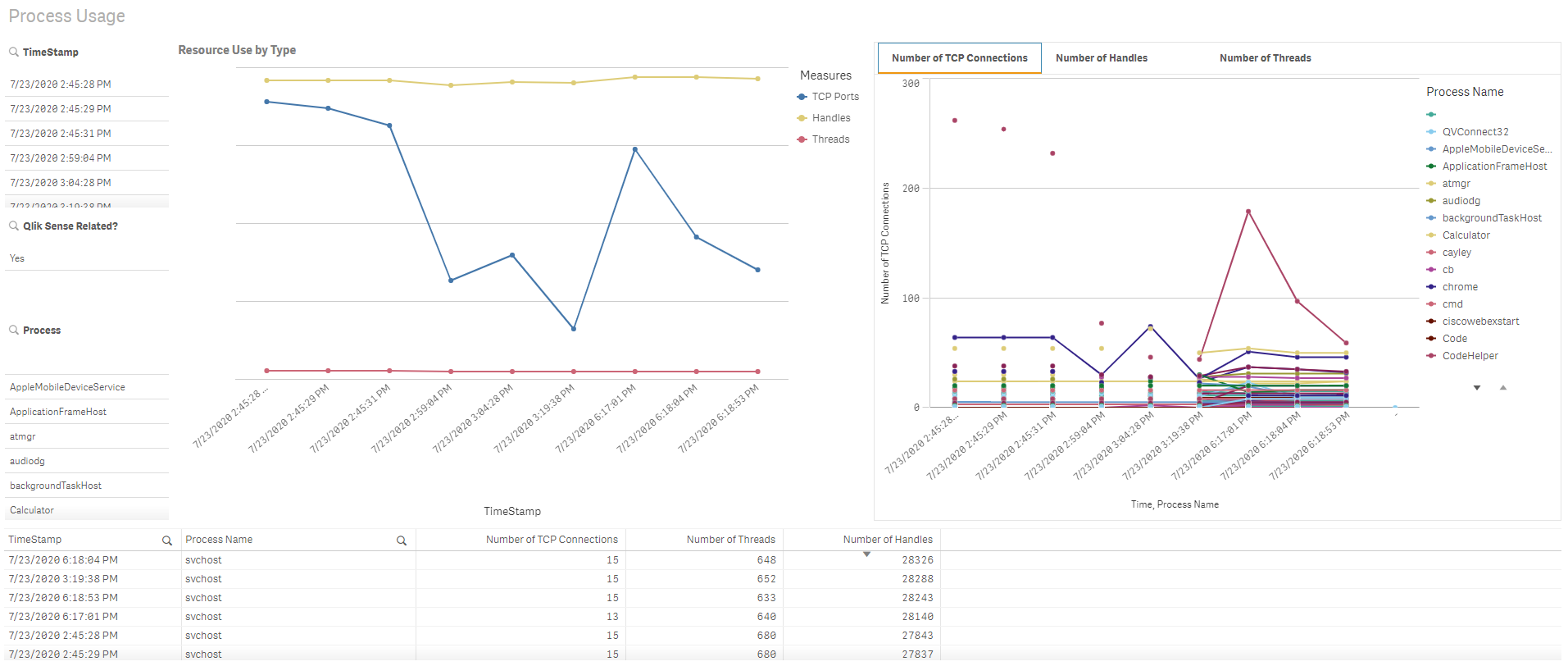Filter by timestamp 7/23/2020 3:04:28 PM
This screenshot has height=666, width=1568.
point(87,183)
